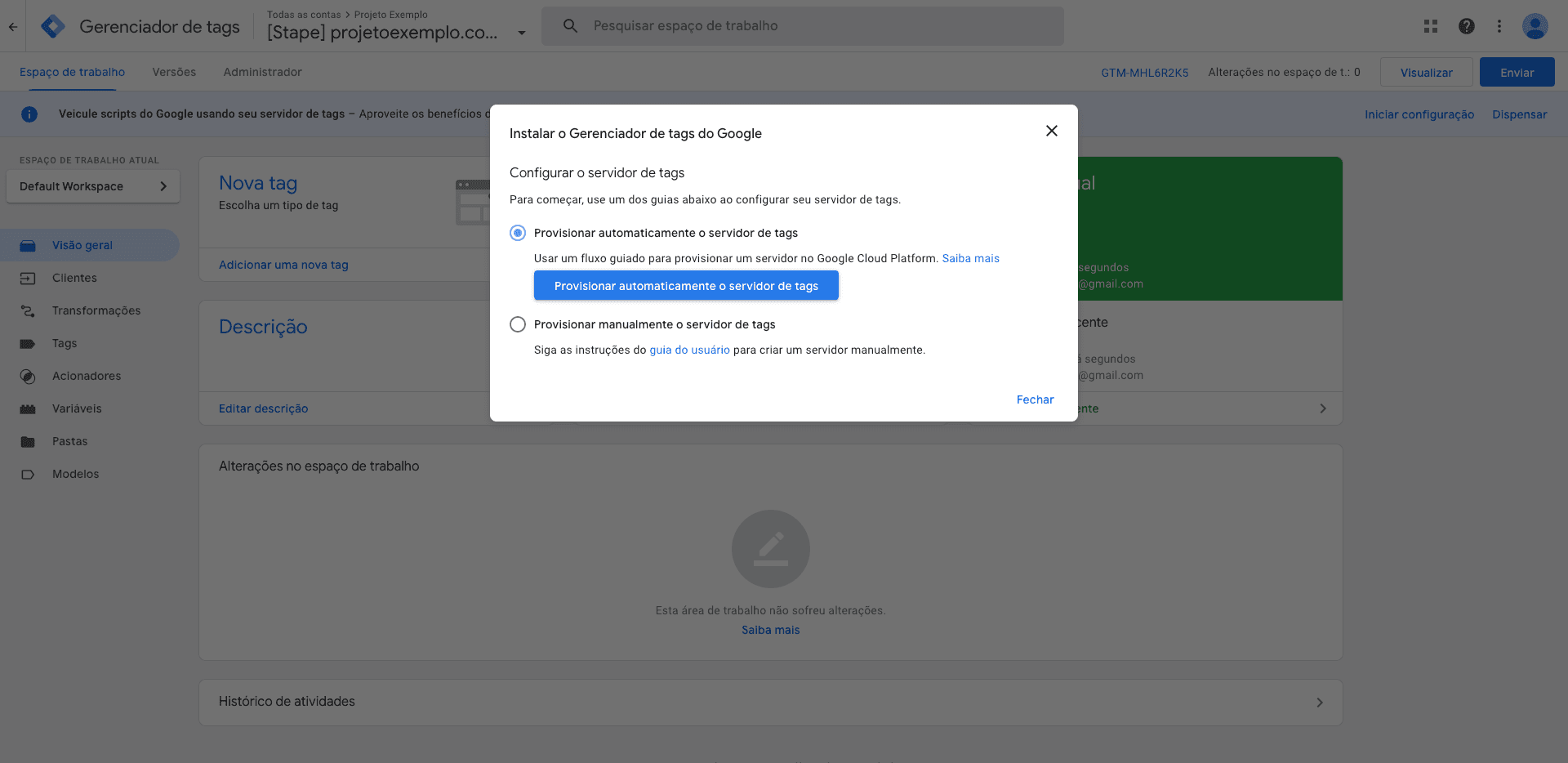Click the Enviar button
Screen dimensions: 1568x763
[1517, 72]
